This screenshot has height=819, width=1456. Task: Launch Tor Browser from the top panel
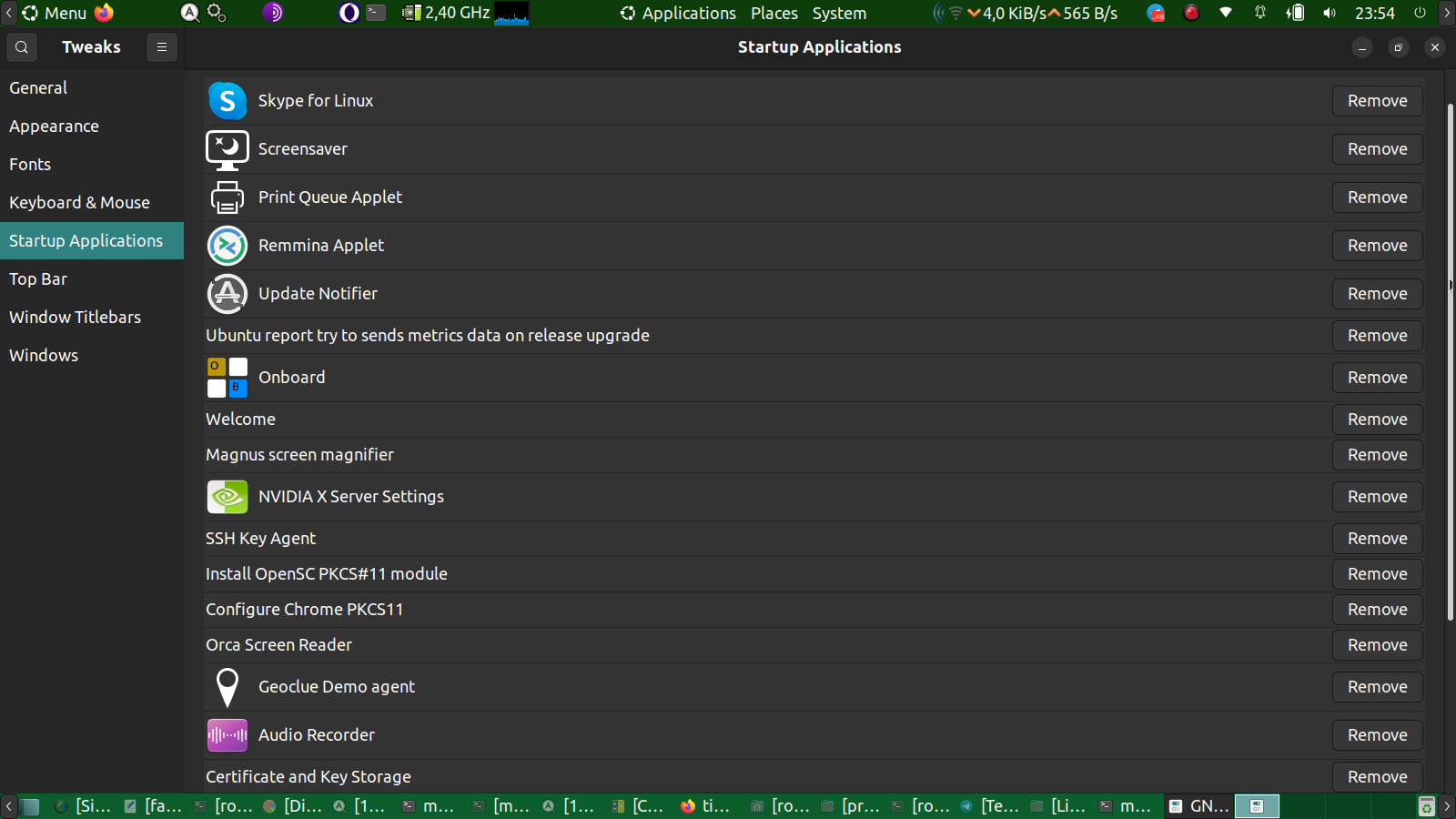pos(272,13)
